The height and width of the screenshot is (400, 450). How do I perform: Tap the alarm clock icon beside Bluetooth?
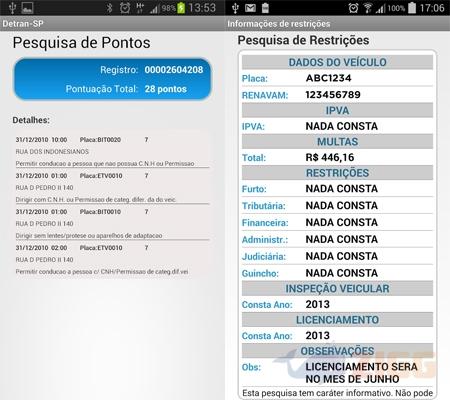tap(125, 8)
